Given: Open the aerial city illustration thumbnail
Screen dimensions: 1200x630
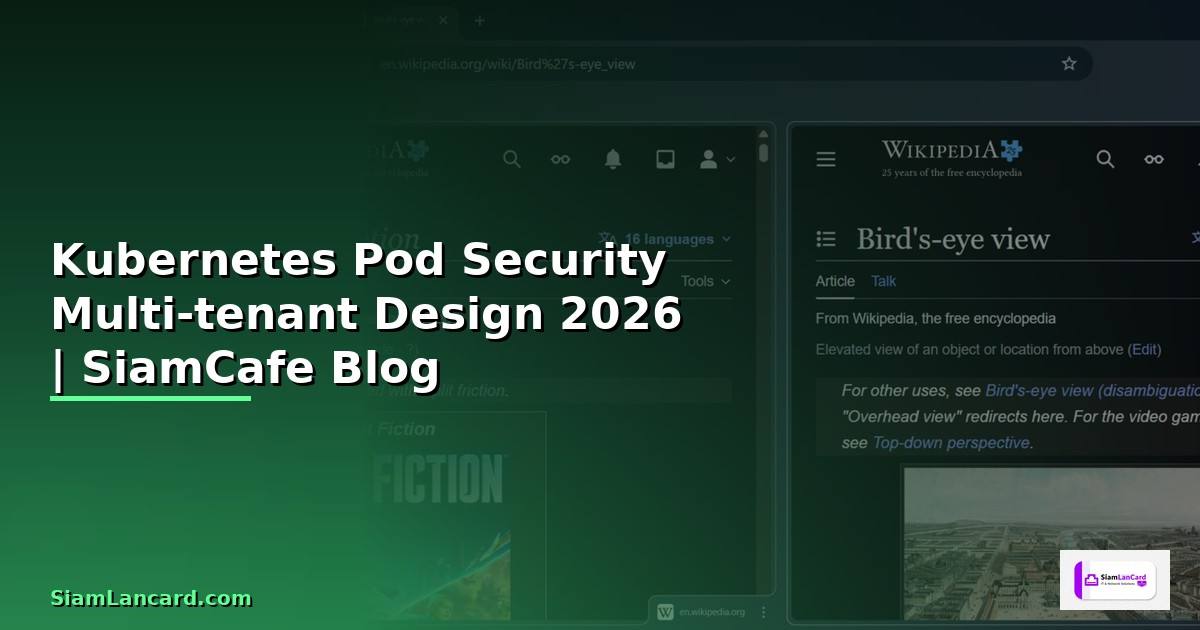Looking at the screenshot, I should 1050,545.
